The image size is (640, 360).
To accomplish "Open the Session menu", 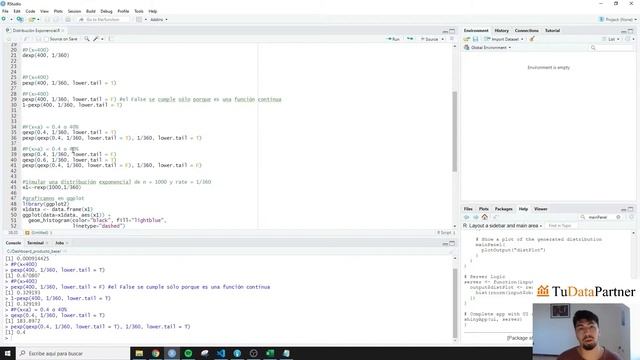I will [x=74, y=11].
